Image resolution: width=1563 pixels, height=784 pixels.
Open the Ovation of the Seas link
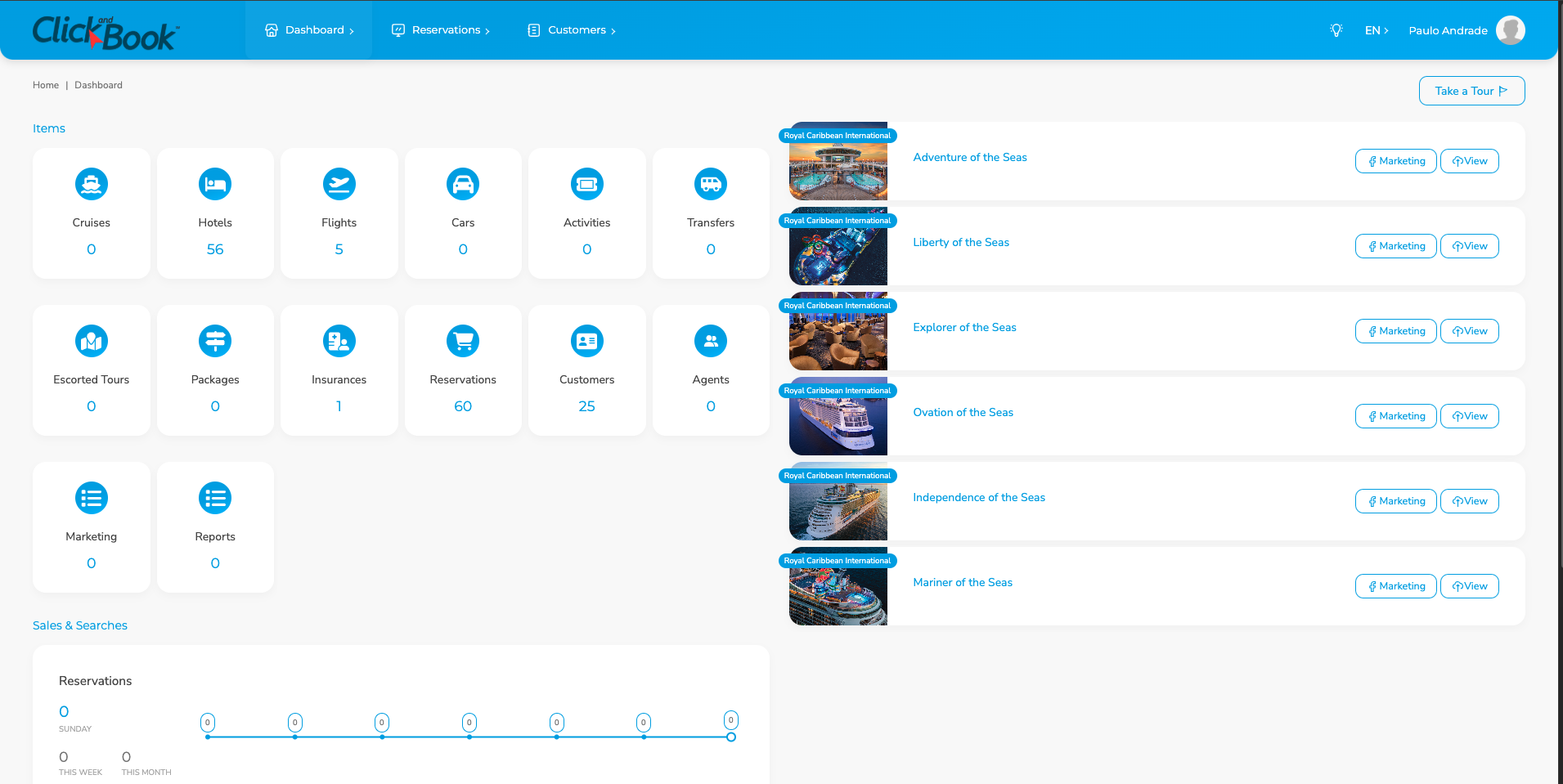coord(963,412)
